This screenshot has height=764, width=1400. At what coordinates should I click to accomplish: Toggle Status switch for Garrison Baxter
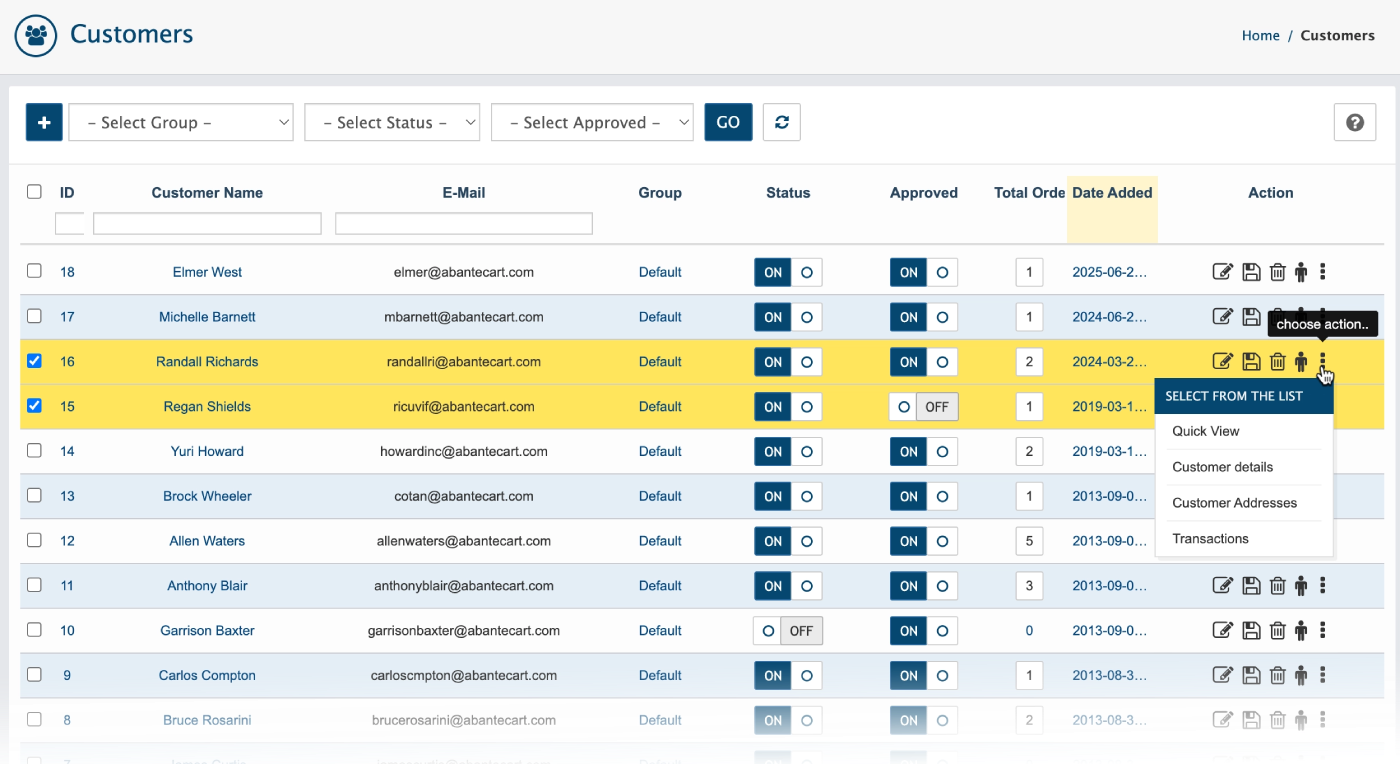point(788,631)
